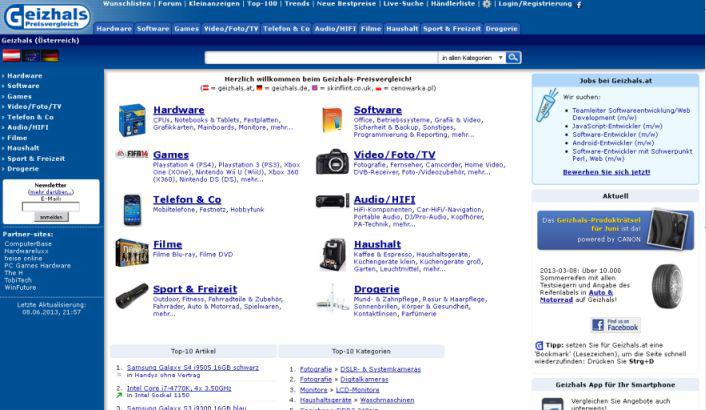The image size is (706, 410).
Task: Open the flashlight image for Sport & Freizeit
Action: tap(132, 296)
